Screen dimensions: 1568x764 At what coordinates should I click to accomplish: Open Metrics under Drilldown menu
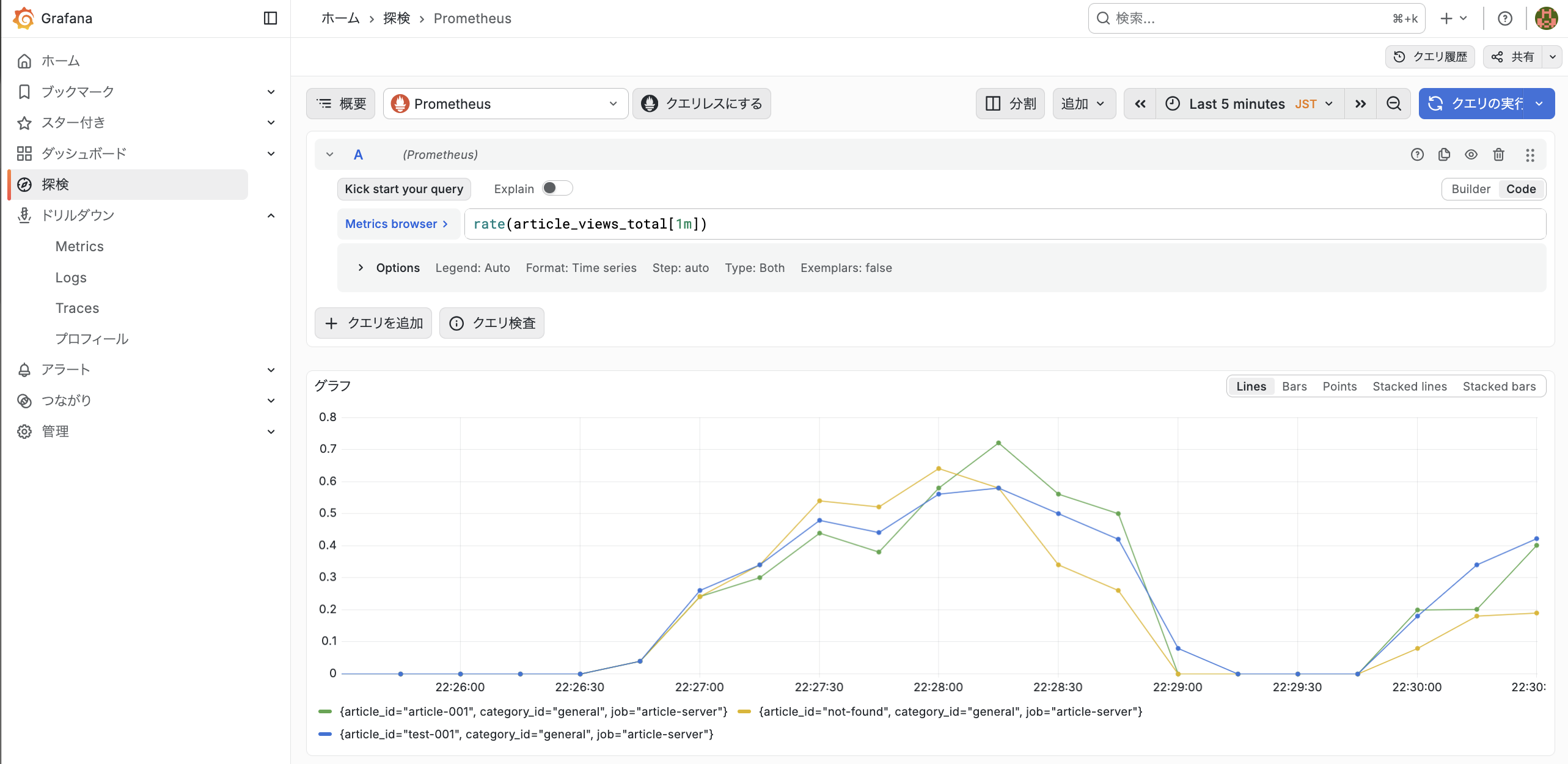coord(79,246)
